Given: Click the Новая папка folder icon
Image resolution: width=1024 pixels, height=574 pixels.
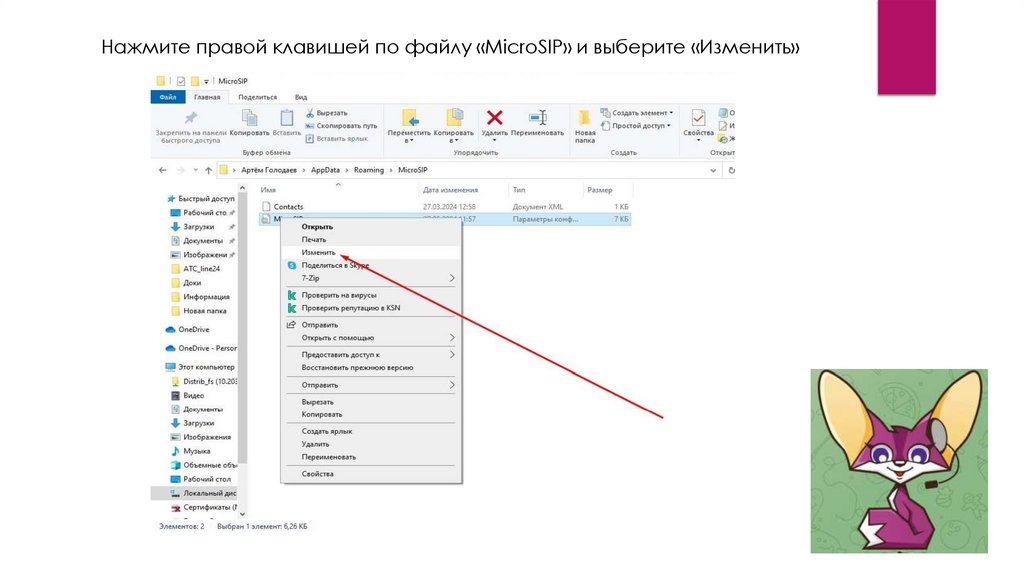Looking at the screenshot, I should (584, 118).
